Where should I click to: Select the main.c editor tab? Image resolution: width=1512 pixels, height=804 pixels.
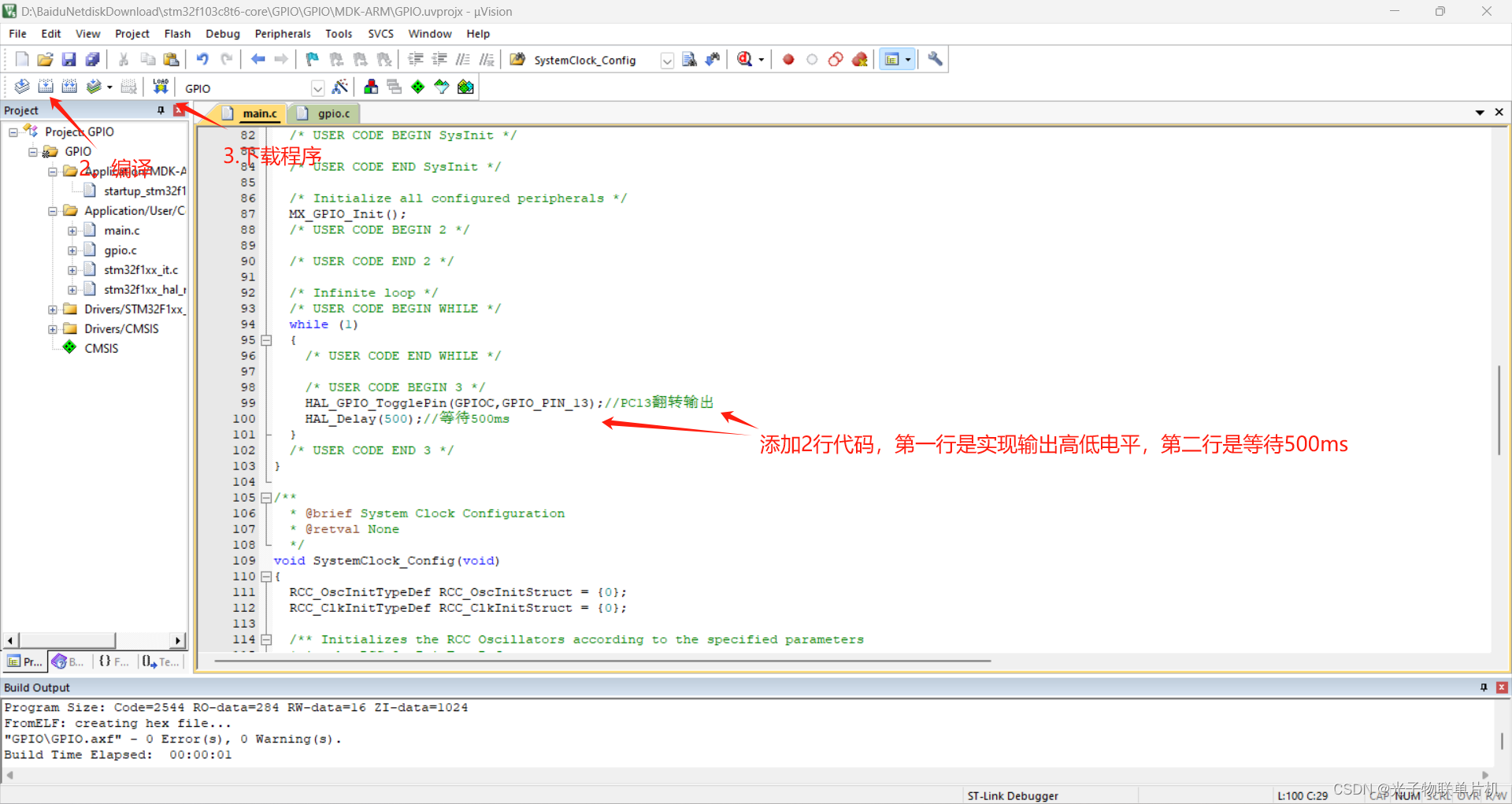(x=250, y=113)
